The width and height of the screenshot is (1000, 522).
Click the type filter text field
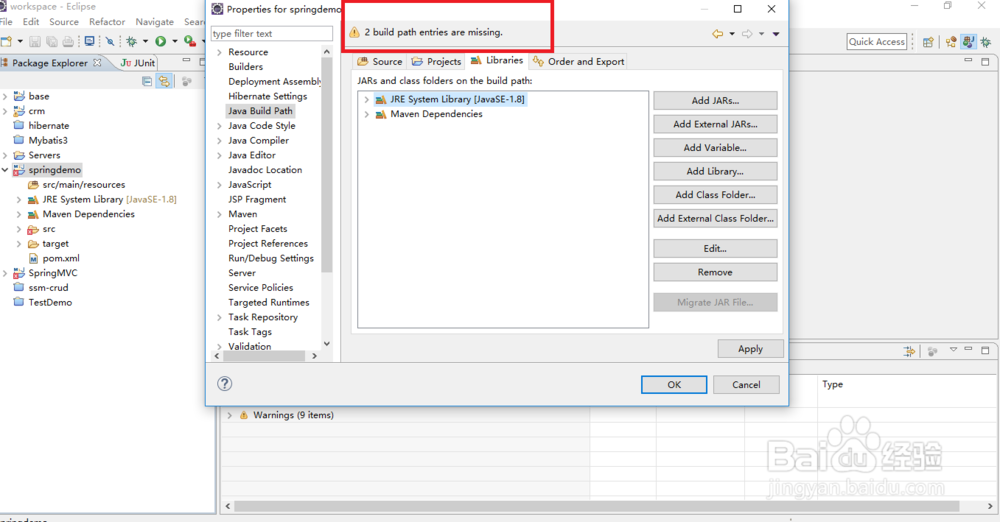point(272,33)
